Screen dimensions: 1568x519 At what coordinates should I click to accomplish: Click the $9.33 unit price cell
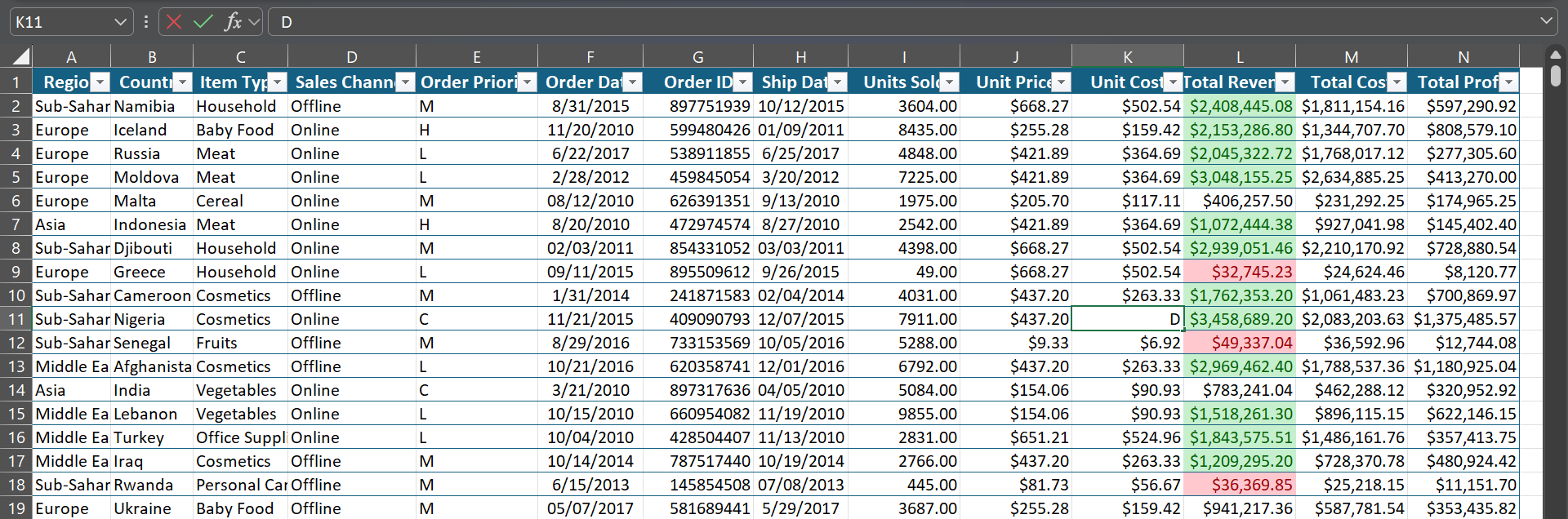[1015, 343]
